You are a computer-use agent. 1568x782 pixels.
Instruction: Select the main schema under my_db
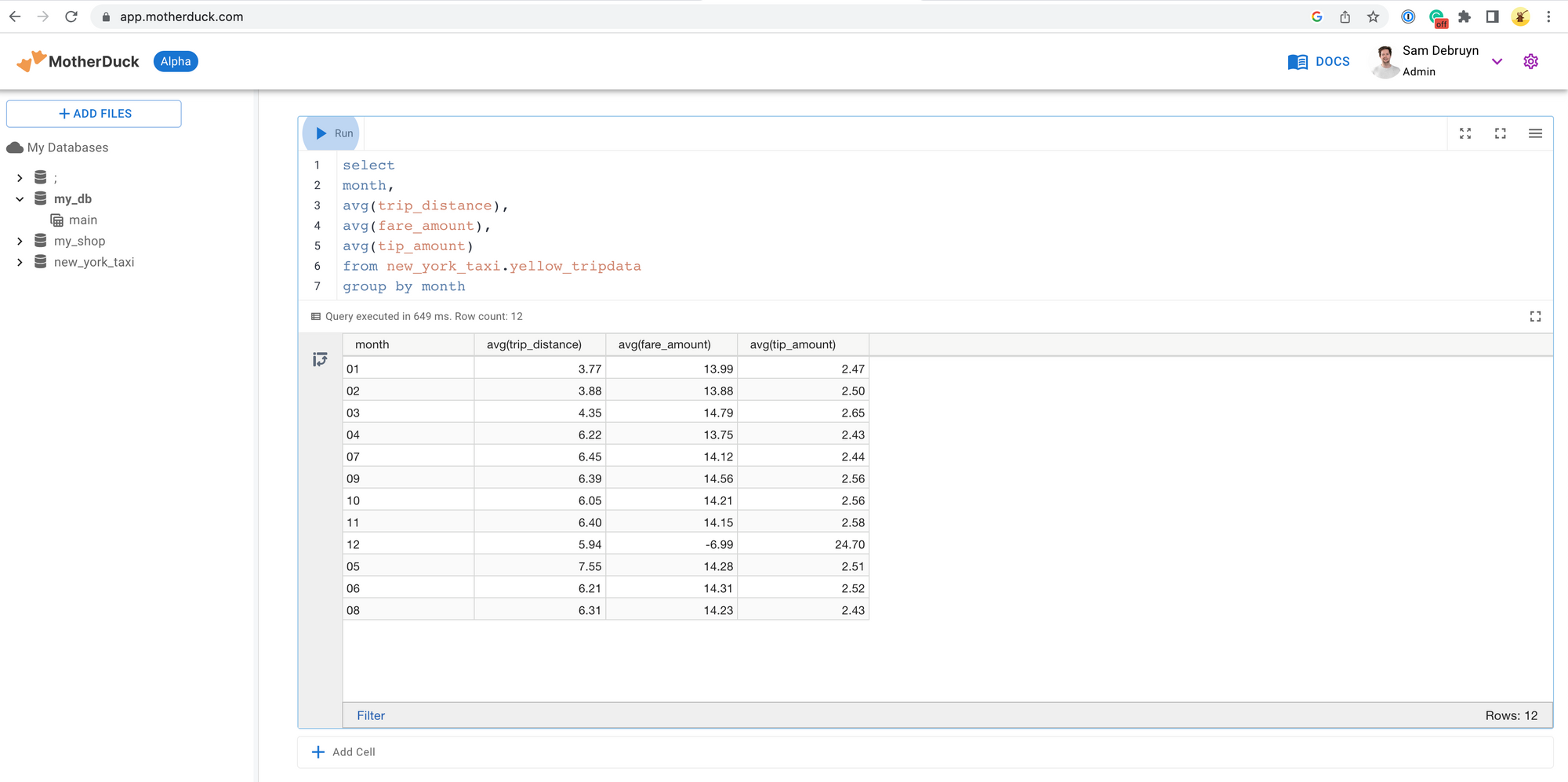[x=82, y=220]
